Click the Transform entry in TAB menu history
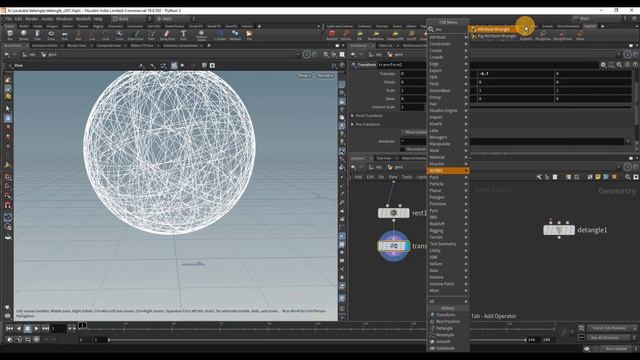 [x=445, y=315]
